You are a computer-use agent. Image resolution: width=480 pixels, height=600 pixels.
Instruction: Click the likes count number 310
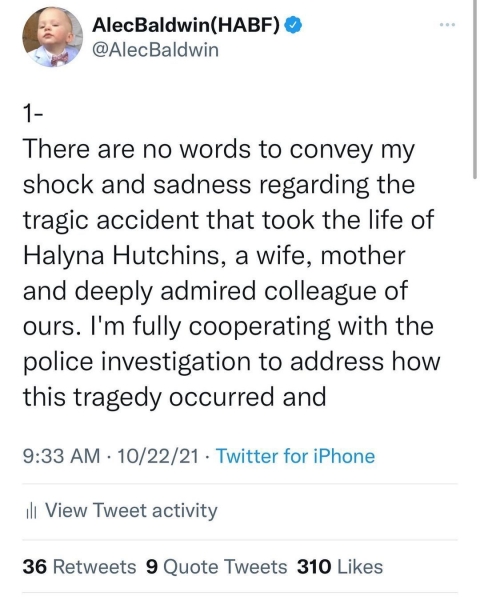[x=314, y=567]
